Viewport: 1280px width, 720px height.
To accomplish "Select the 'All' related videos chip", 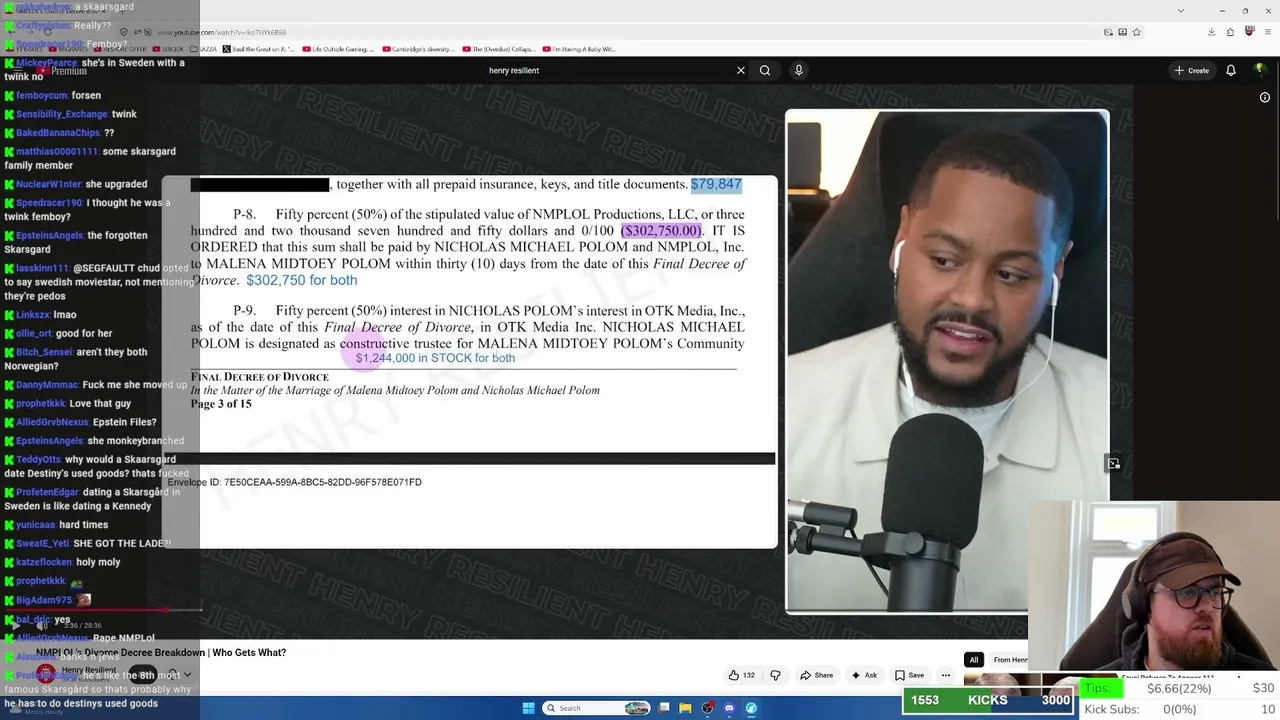I will point(973,660).
